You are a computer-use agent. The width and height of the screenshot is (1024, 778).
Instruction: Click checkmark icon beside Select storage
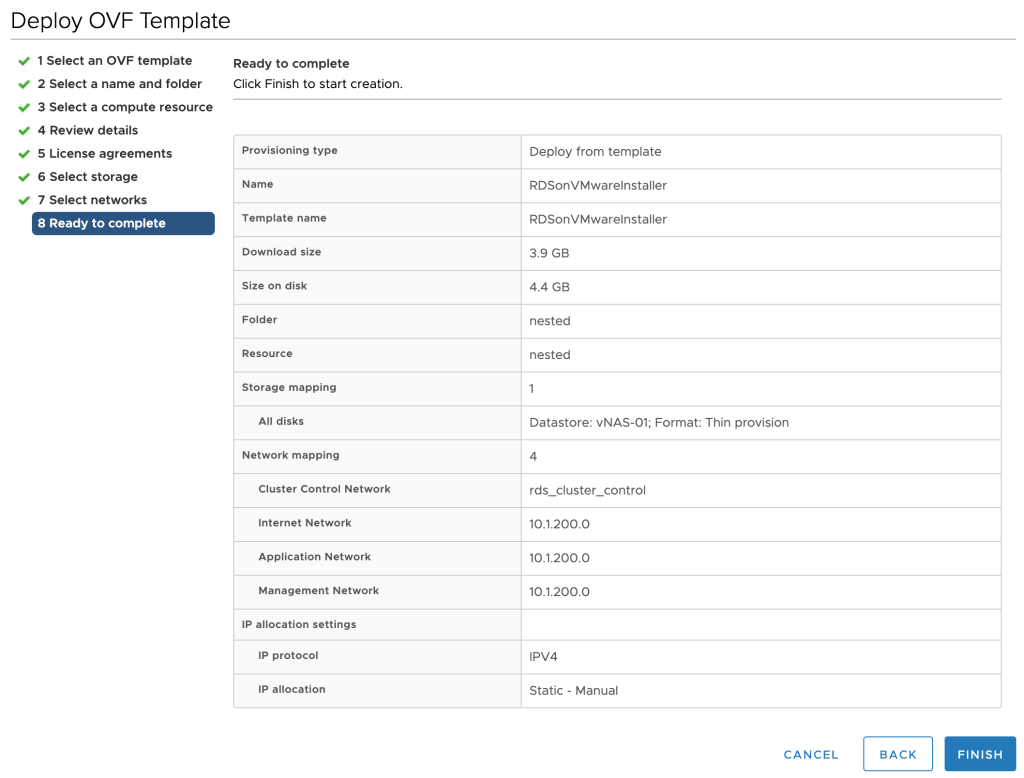[24, 177]
